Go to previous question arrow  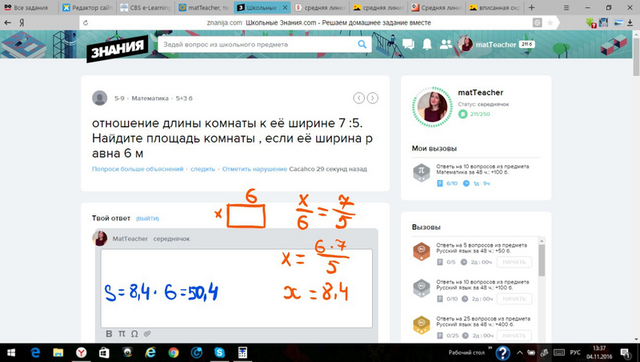(x=359, y=98)
